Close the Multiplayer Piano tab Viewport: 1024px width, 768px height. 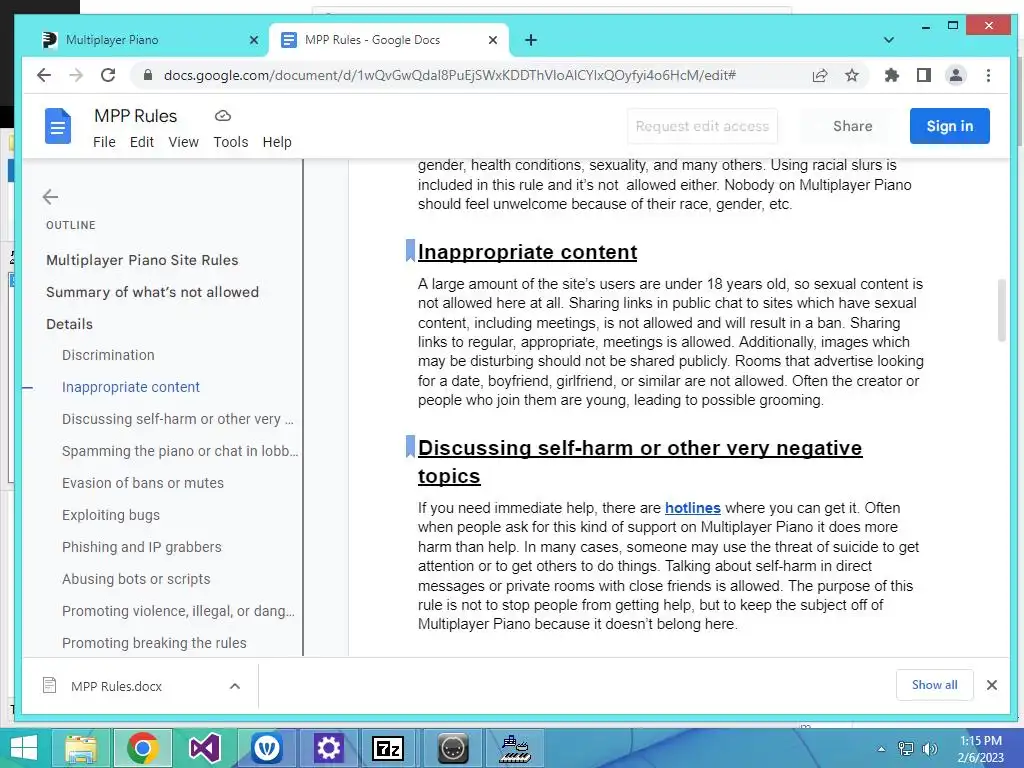point(254,40)
